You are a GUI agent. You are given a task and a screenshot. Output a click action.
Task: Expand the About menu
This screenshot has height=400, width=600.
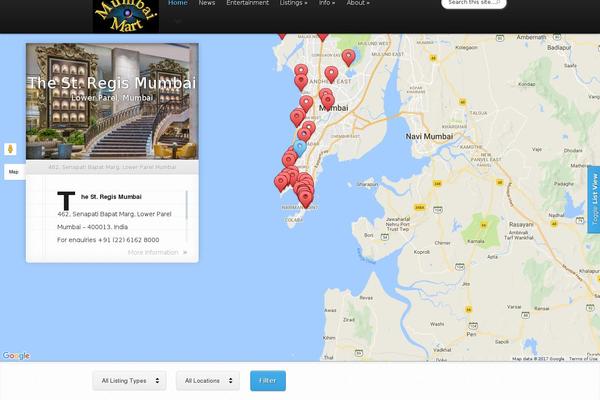[358, 3]
